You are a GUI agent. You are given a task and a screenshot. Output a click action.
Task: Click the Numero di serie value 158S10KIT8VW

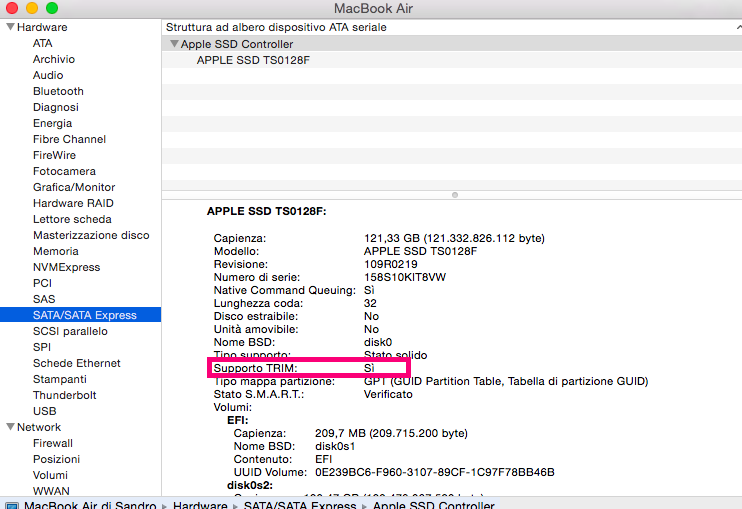(405, 277)
